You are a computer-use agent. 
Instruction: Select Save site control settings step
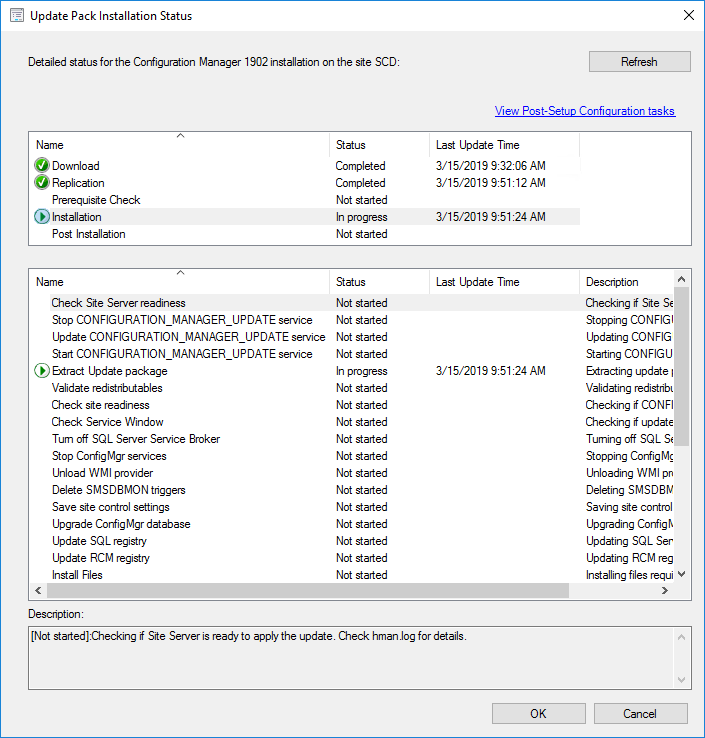point(352,507)
